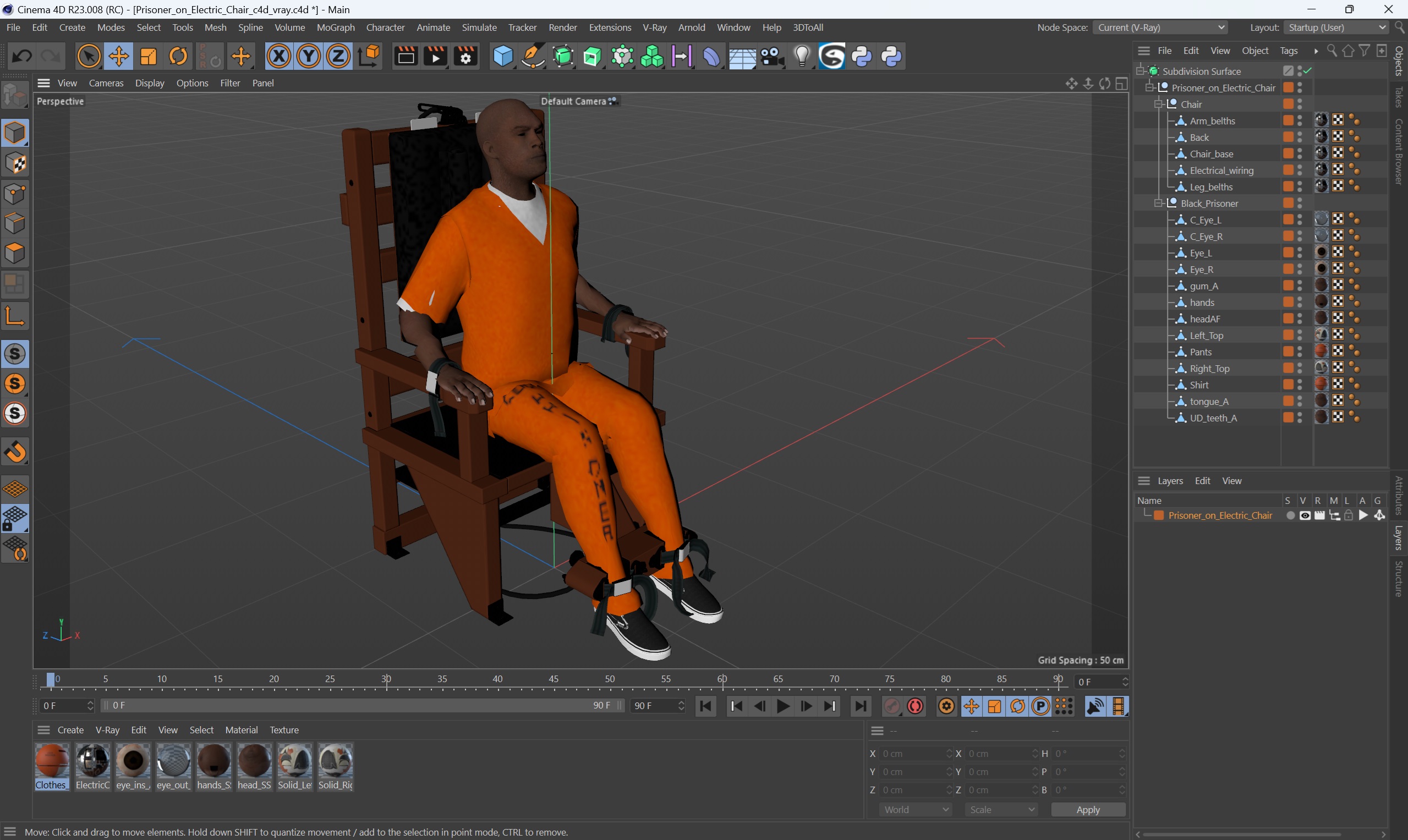
Task: Collapse the Black_Prisoner group
Action: coord(1158,203)
